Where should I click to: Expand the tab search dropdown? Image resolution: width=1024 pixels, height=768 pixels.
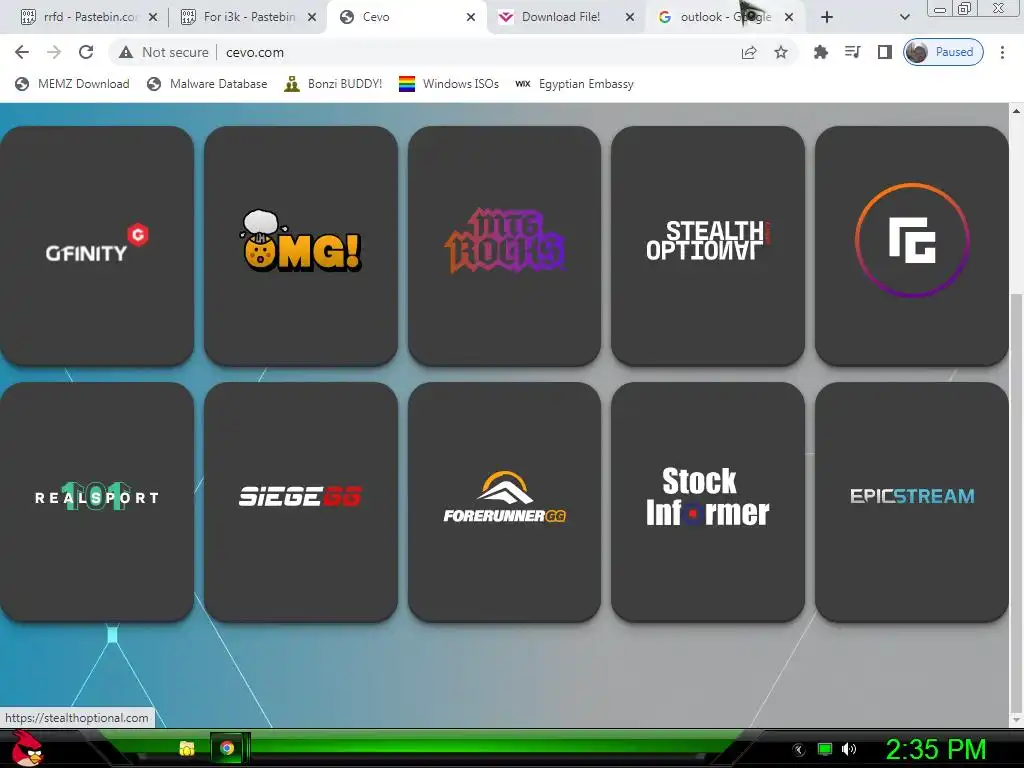click(x=904, y=17)
